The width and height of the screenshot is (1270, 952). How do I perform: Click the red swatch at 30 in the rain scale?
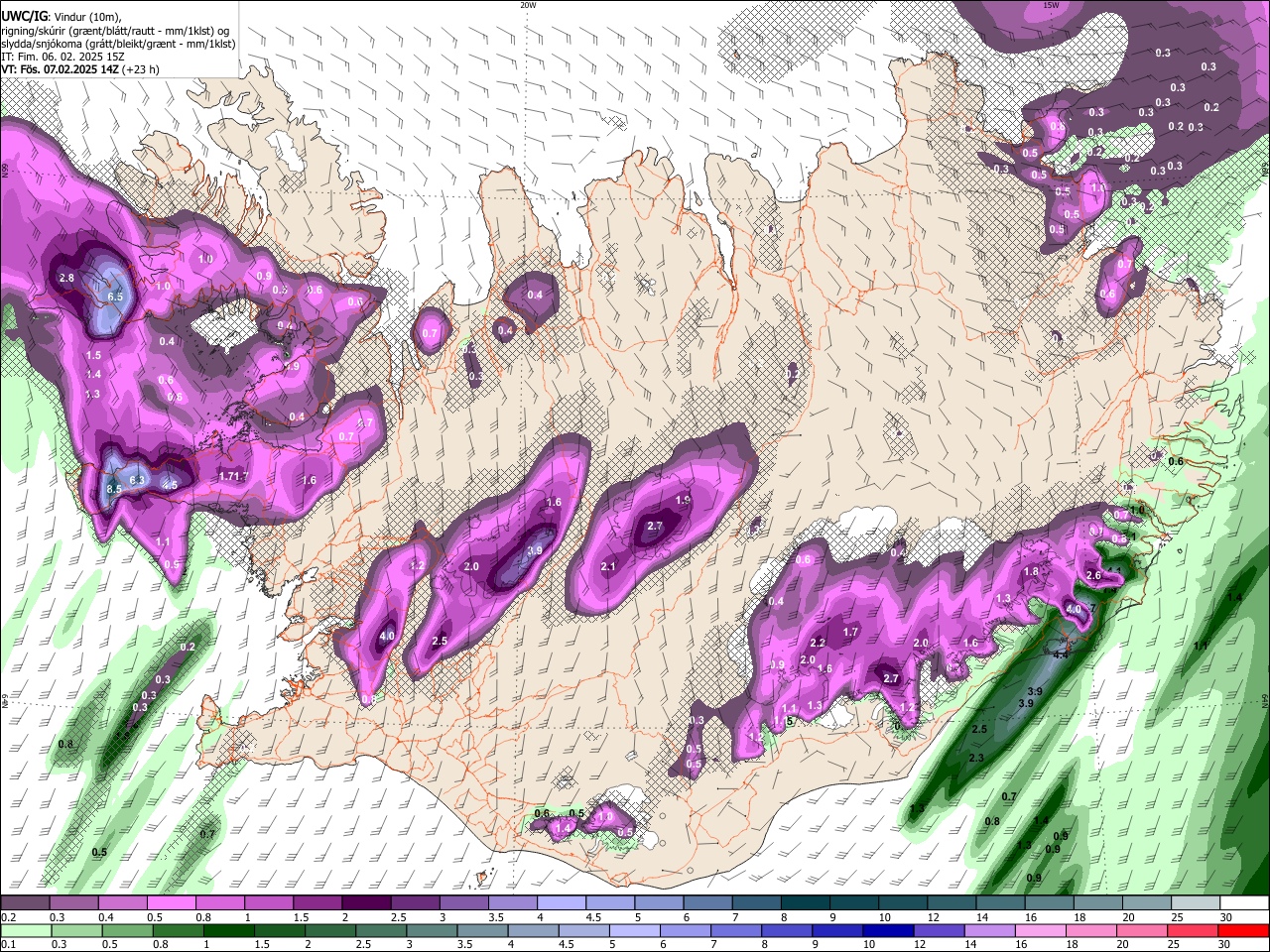(1243, 931)
